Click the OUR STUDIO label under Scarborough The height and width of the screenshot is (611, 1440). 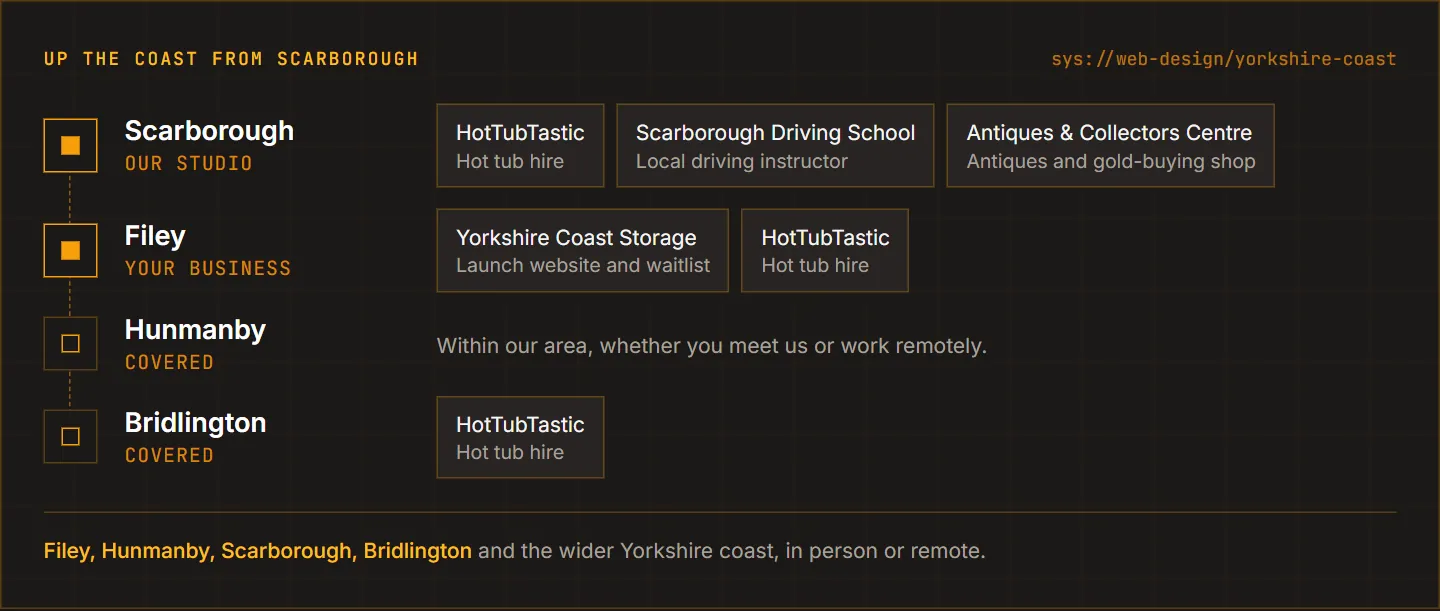(x=189, y=163)
